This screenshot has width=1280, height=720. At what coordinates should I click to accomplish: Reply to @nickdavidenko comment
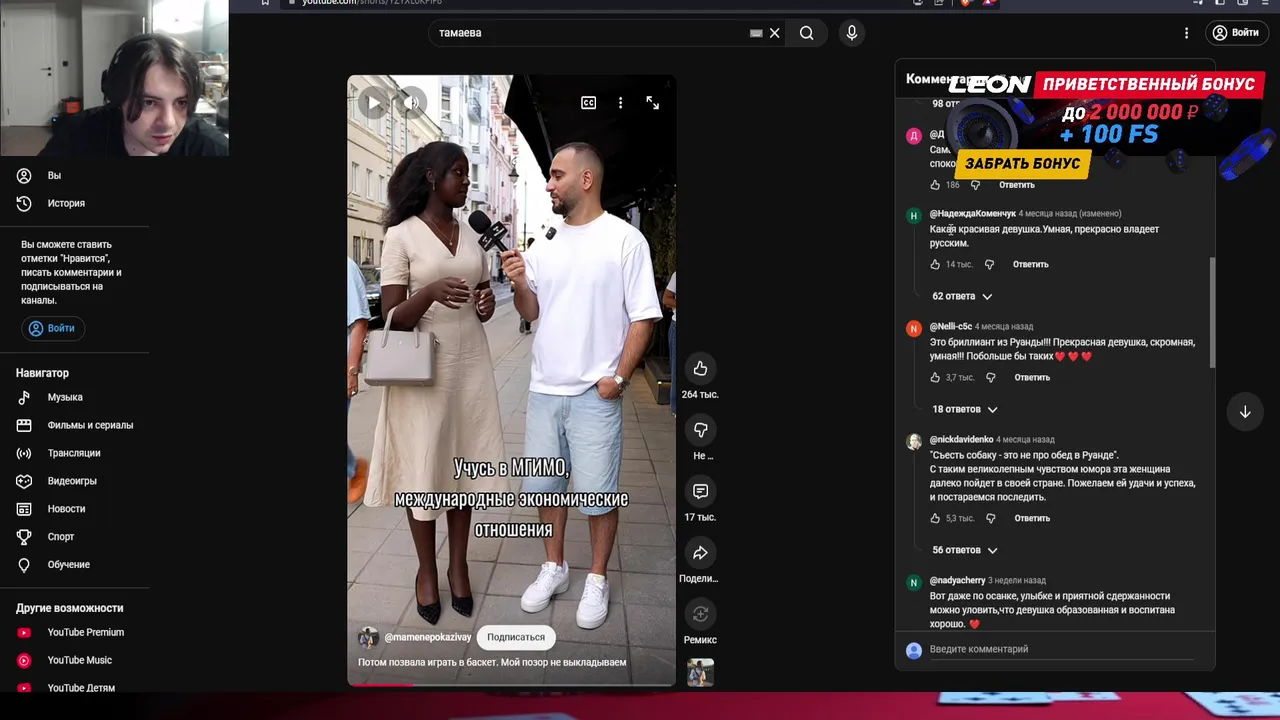click(x=1032, y=518)
